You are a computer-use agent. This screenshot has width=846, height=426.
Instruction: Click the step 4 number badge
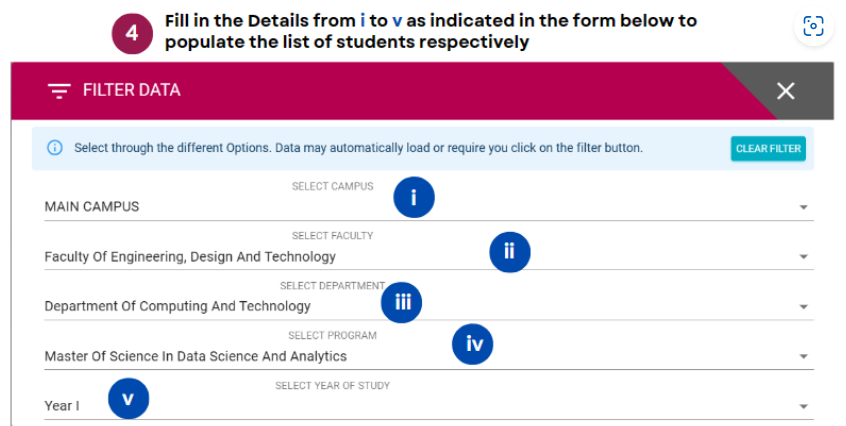pos(132,33)
